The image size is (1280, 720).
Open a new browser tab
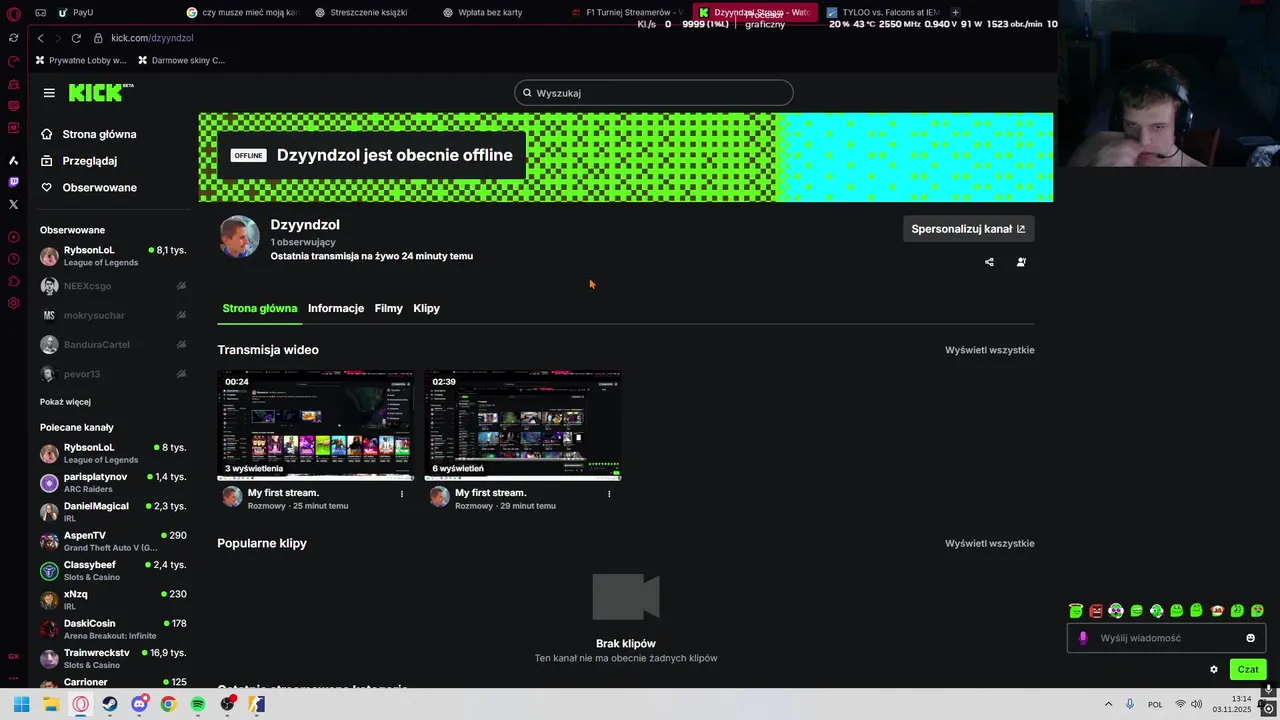955,13
